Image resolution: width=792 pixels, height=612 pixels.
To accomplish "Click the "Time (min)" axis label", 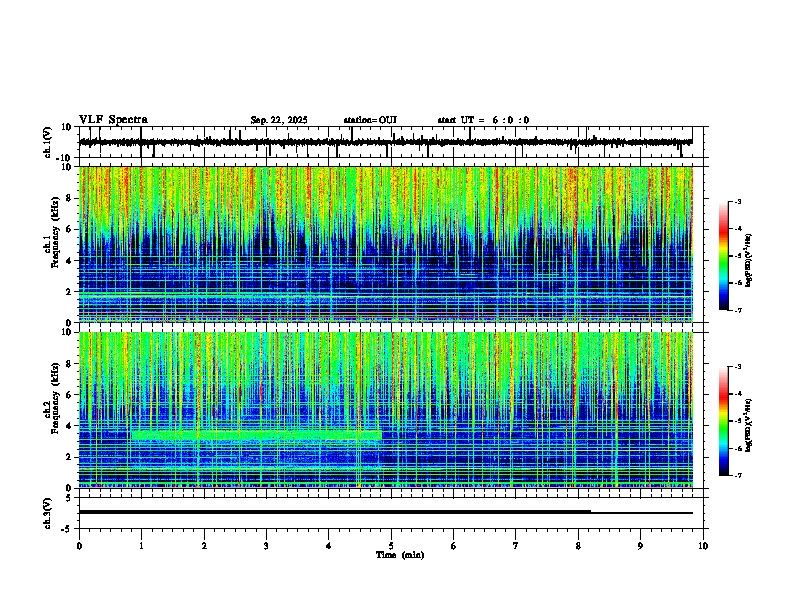I will click(400, 555).
